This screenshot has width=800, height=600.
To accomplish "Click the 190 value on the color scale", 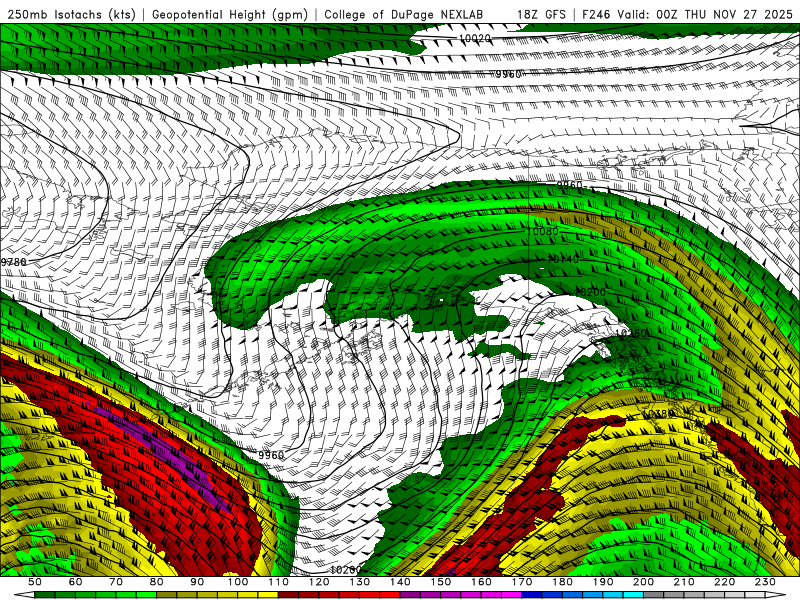I will 603,582.
